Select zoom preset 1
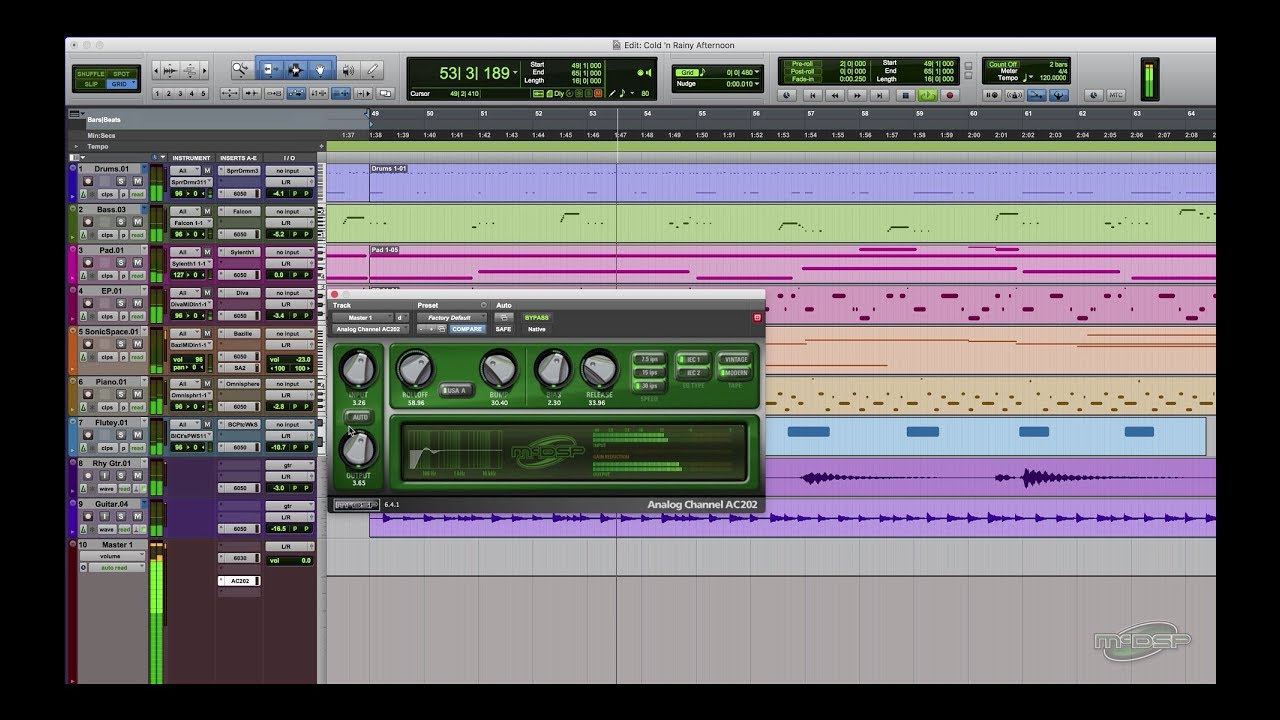The height and width of the screenshot is (720, 1280). tap(157, 93)
